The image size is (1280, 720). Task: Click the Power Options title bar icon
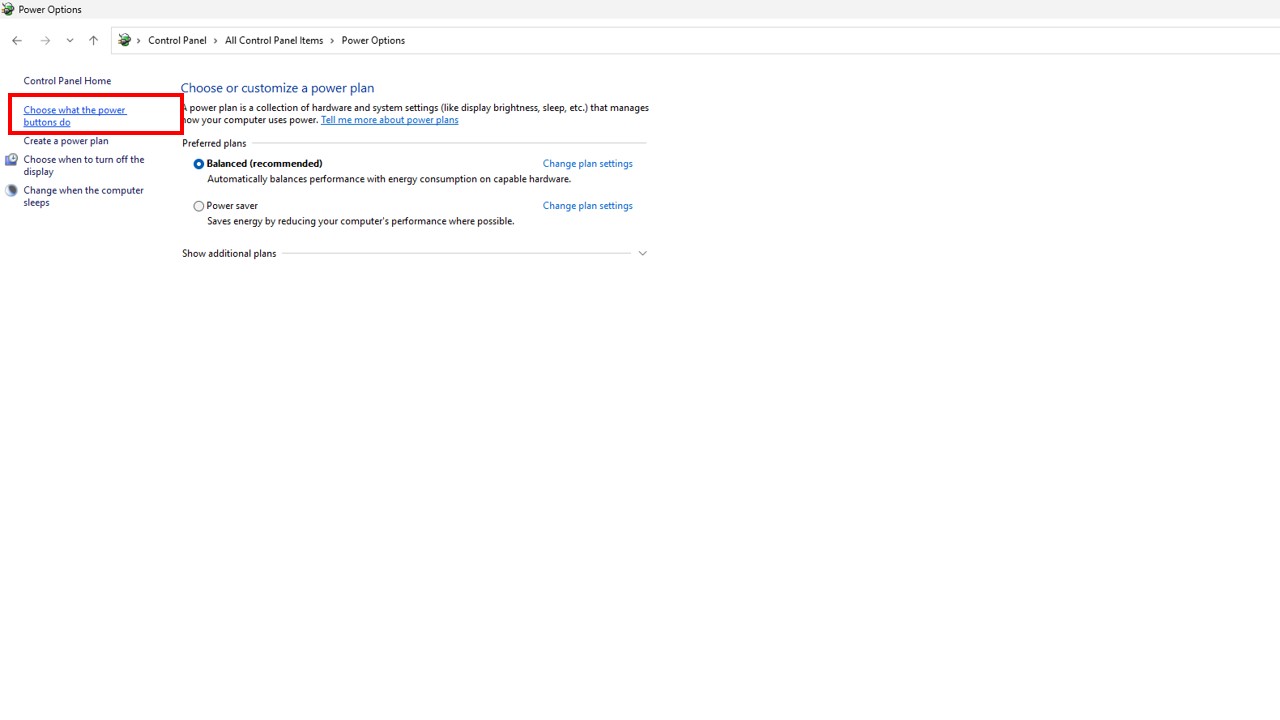click(8, 9)
